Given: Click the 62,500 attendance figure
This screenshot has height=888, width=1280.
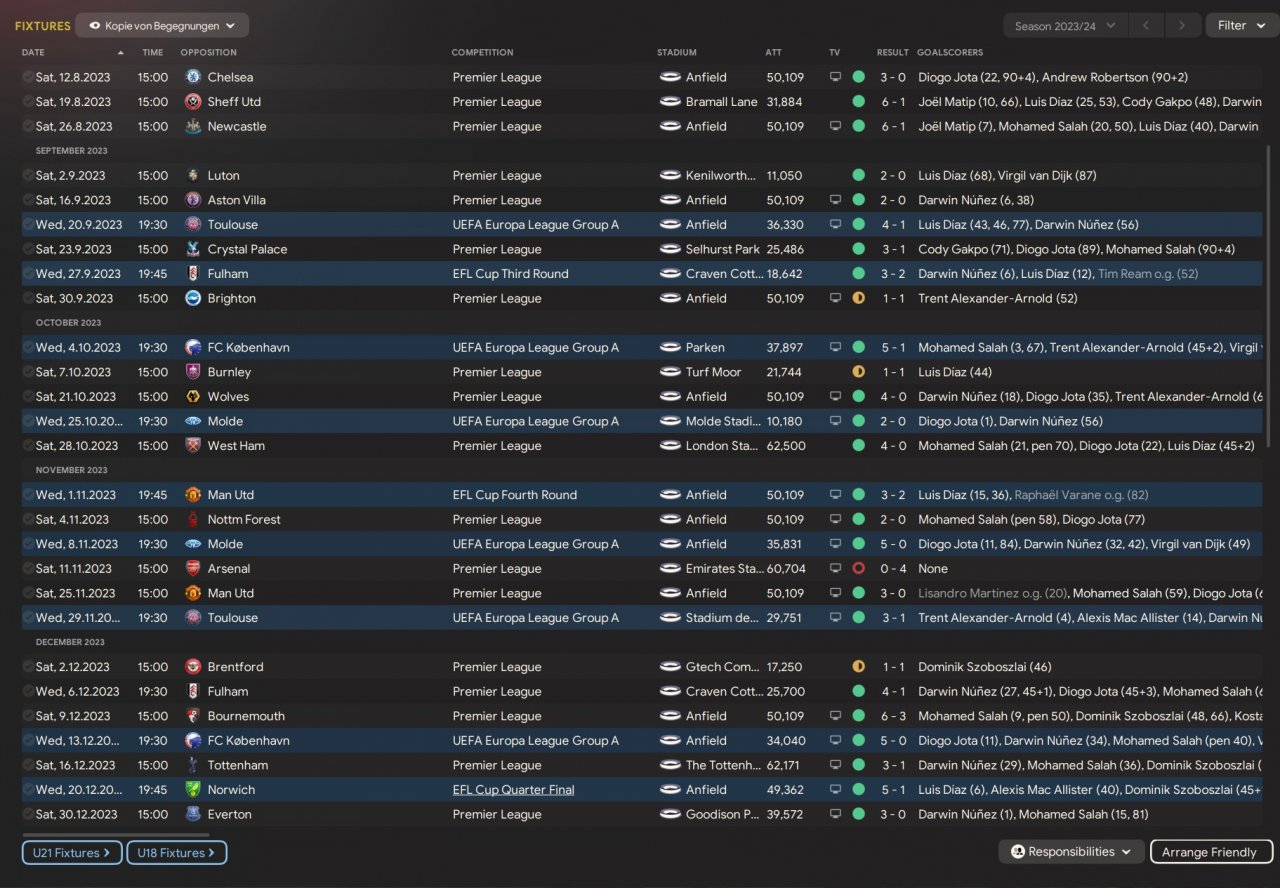Looking at the screenshot, I should click(786, 446).
